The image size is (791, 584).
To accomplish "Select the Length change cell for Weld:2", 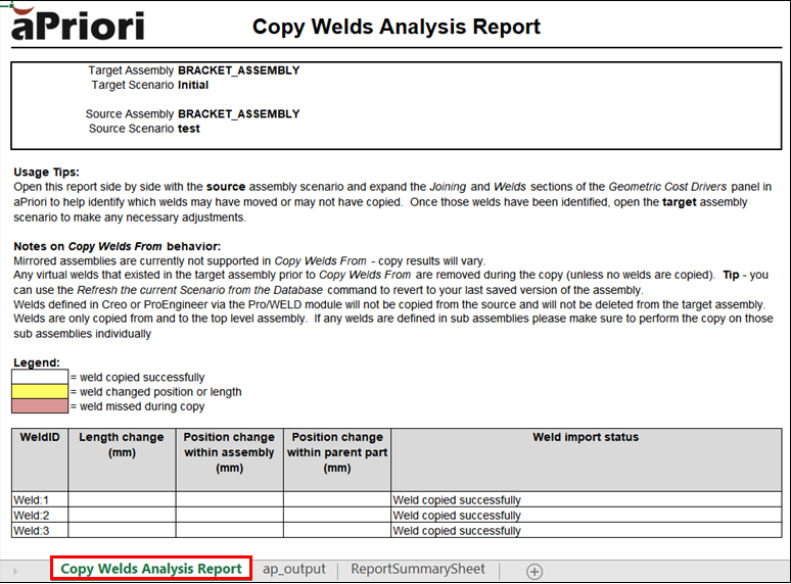I will [122, 516].
